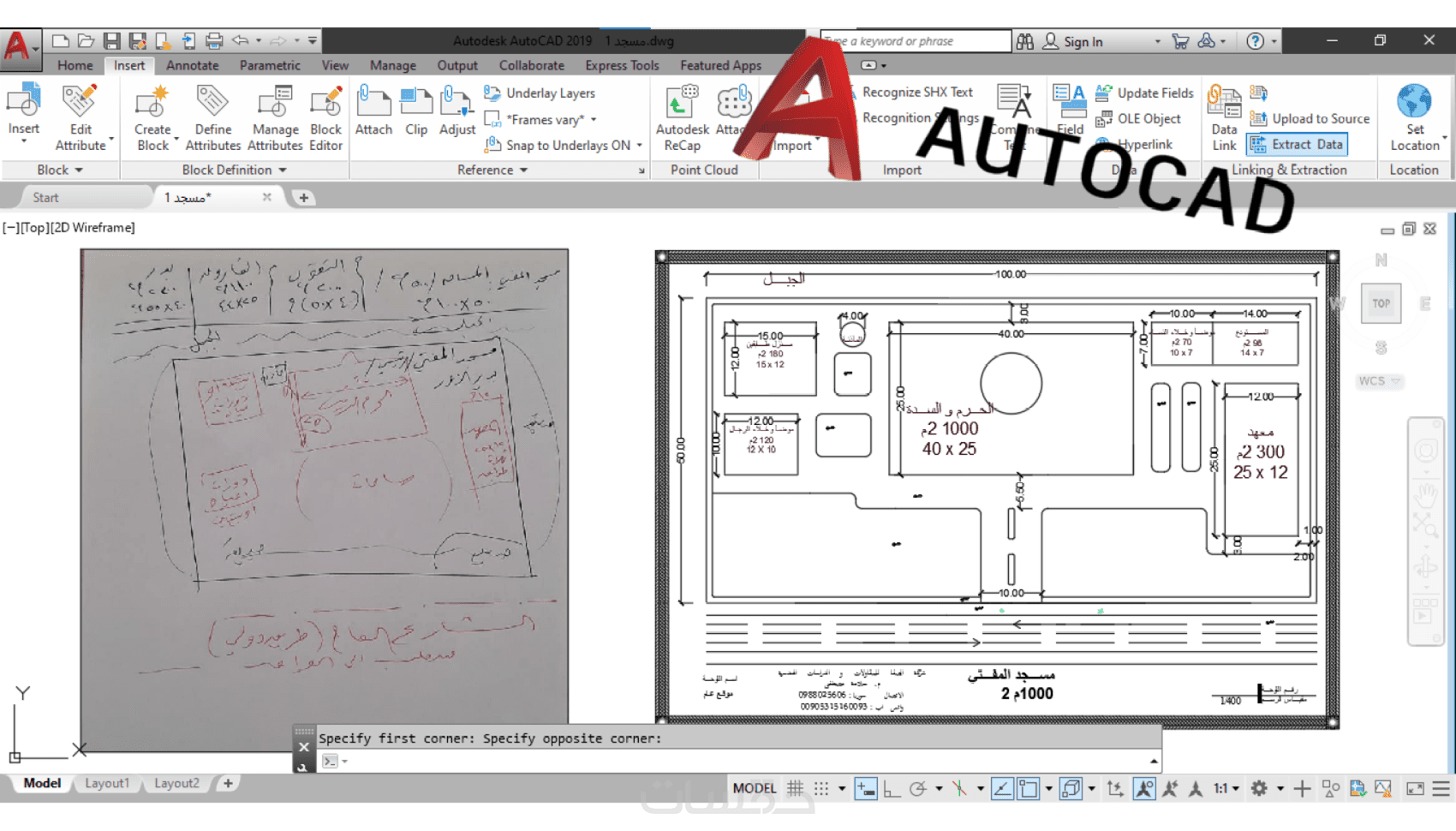This screenshot has height=831, width=1456.
Task: Toggle object snap tracking in status bar
Action: [x=1002, y=788]
